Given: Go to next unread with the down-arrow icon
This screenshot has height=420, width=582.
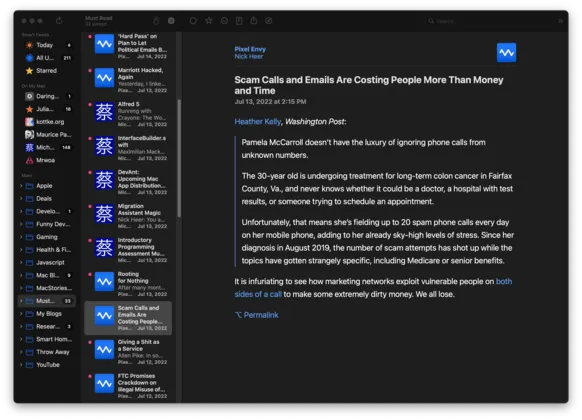Looking at the screenshot, I should point(224,21).
